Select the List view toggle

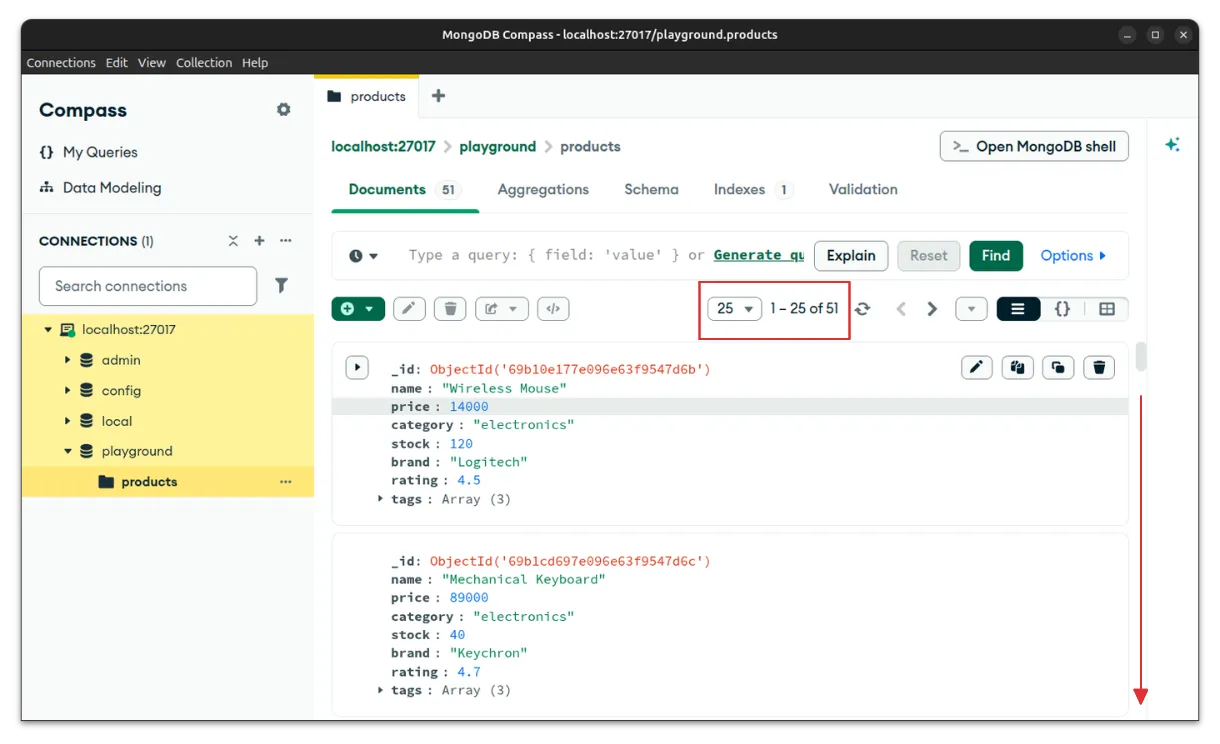pos(1018,309)
